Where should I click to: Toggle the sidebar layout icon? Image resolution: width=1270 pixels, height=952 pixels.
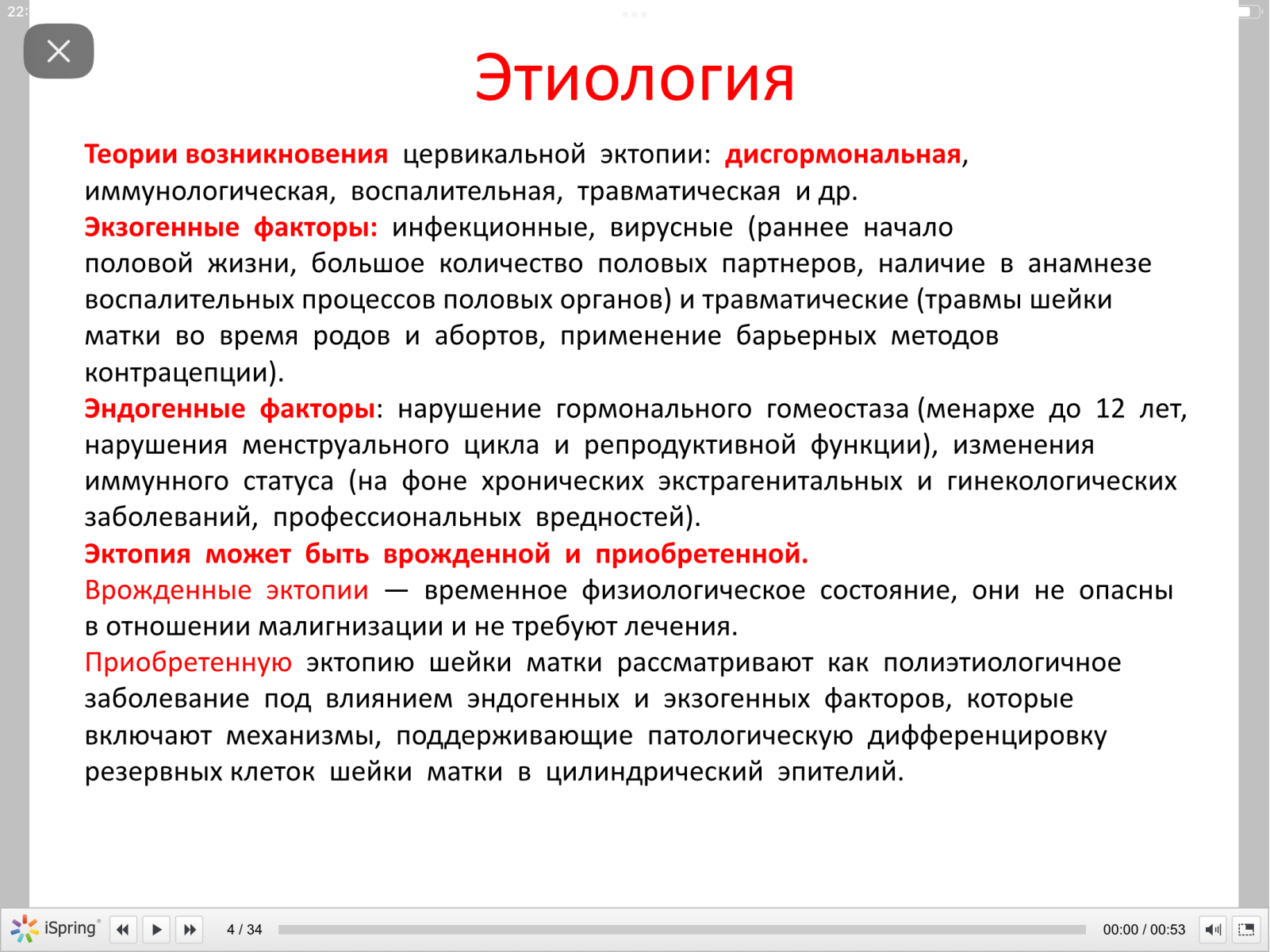click(1246, 929)
